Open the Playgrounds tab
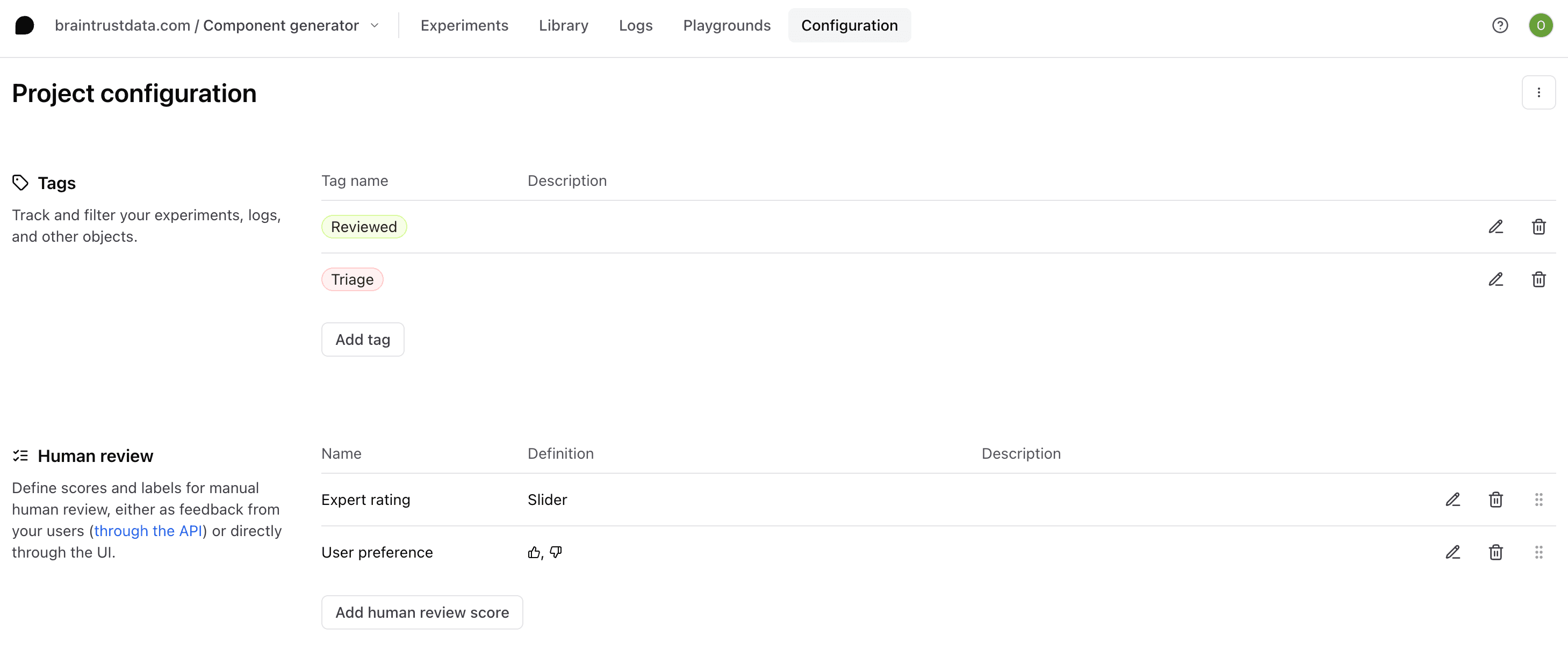 tap(727, 25)
